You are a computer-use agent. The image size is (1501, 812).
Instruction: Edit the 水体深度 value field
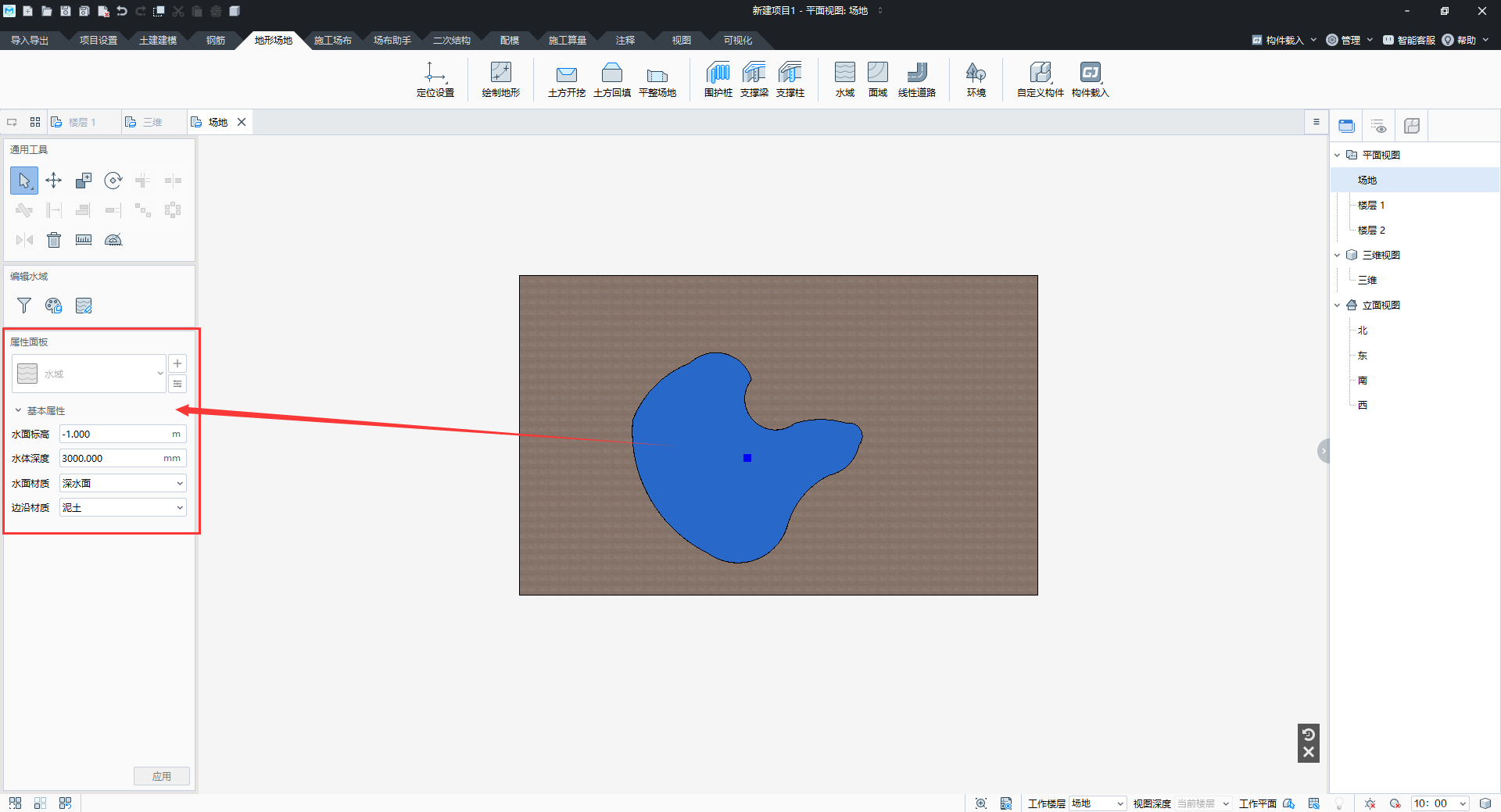(x=123, y=458)
